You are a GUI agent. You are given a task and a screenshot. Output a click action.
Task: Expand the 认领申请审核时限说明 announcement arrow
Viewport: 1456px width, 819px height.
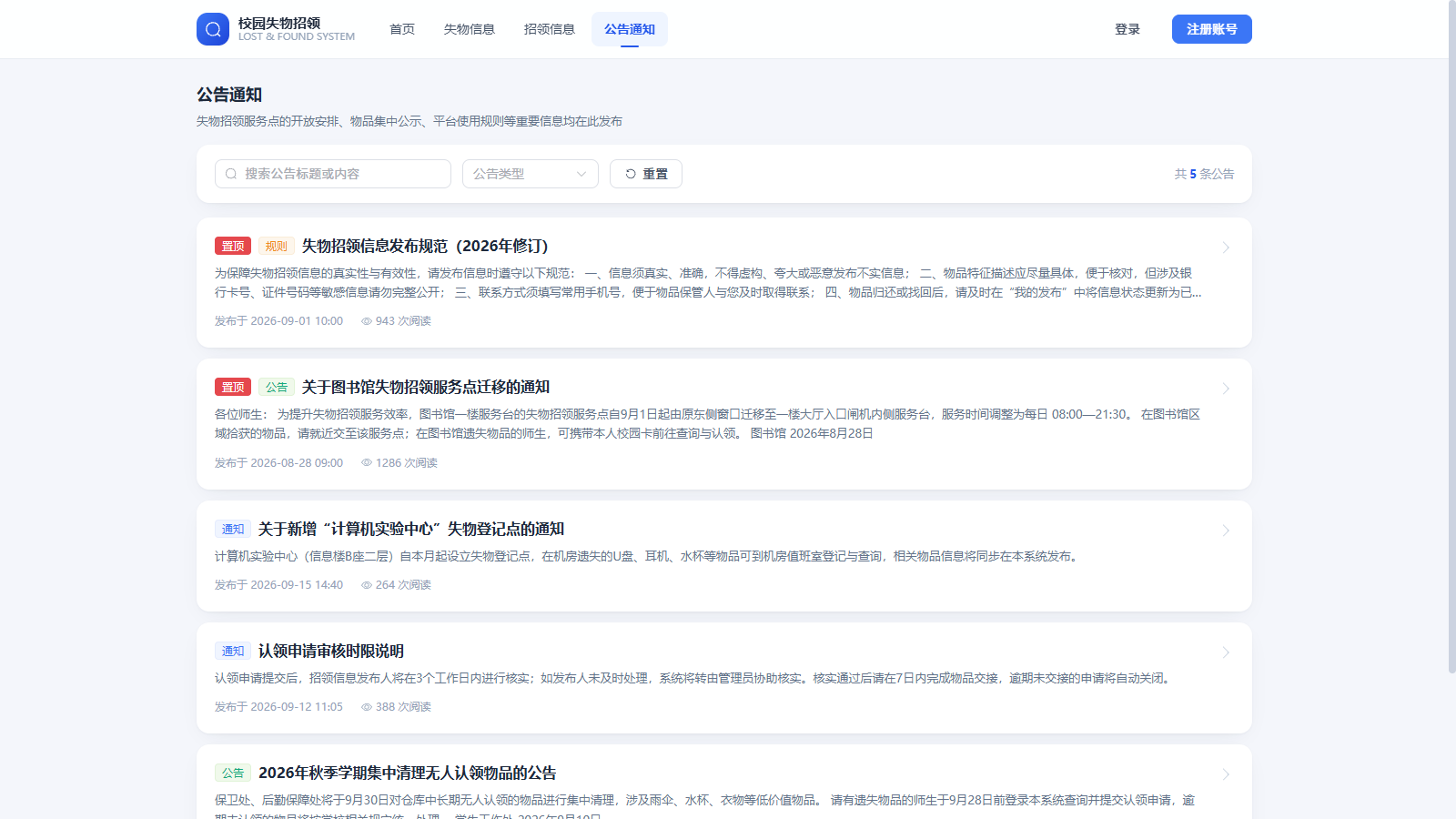(1226, 652)
